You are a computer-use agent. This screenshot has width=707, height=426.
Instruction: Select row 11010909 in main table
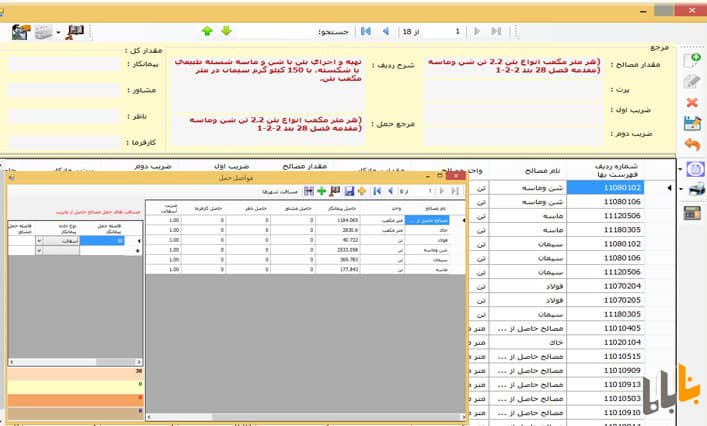pos(606,371)
